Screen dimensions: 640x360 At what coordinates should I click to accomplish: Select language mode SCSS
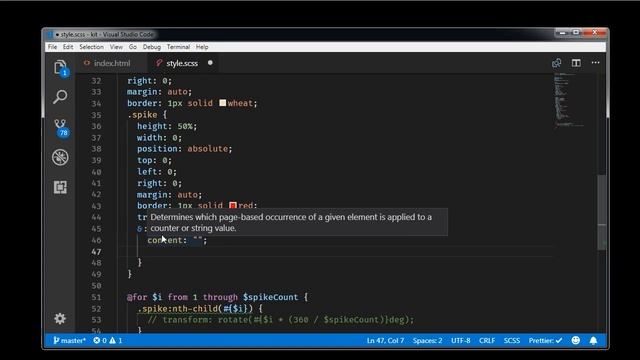tap(512, 340)
